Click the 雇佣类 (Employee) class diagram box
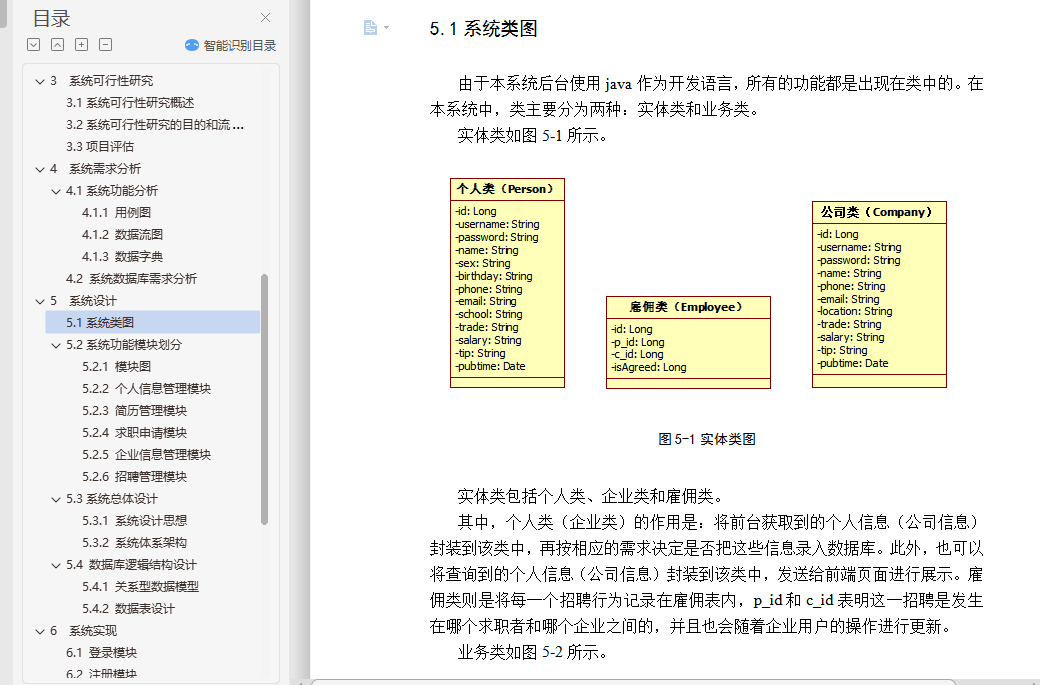Viewport: 1040px width, 685px height. click(x=688, y=342)
